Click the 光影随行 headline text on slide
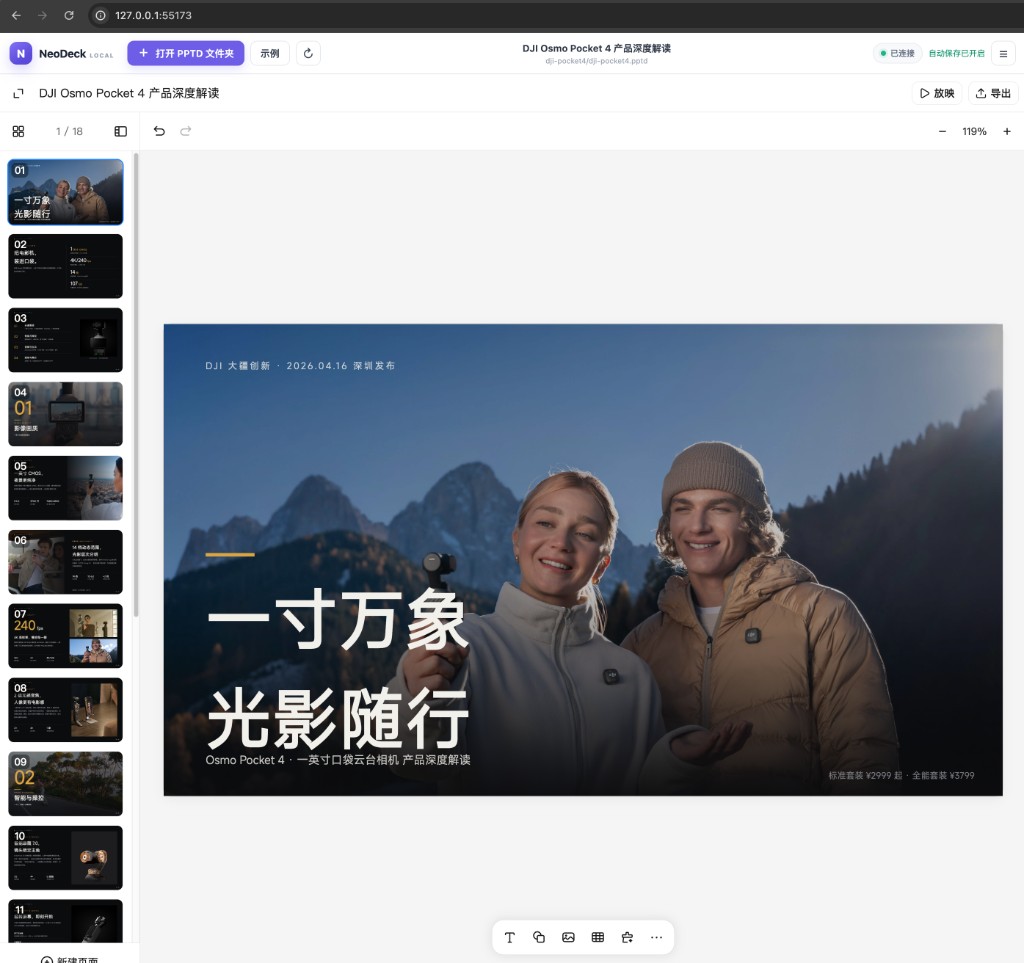Image resolution: width=1024 pixels, height=963 pixels. point(338,718)
